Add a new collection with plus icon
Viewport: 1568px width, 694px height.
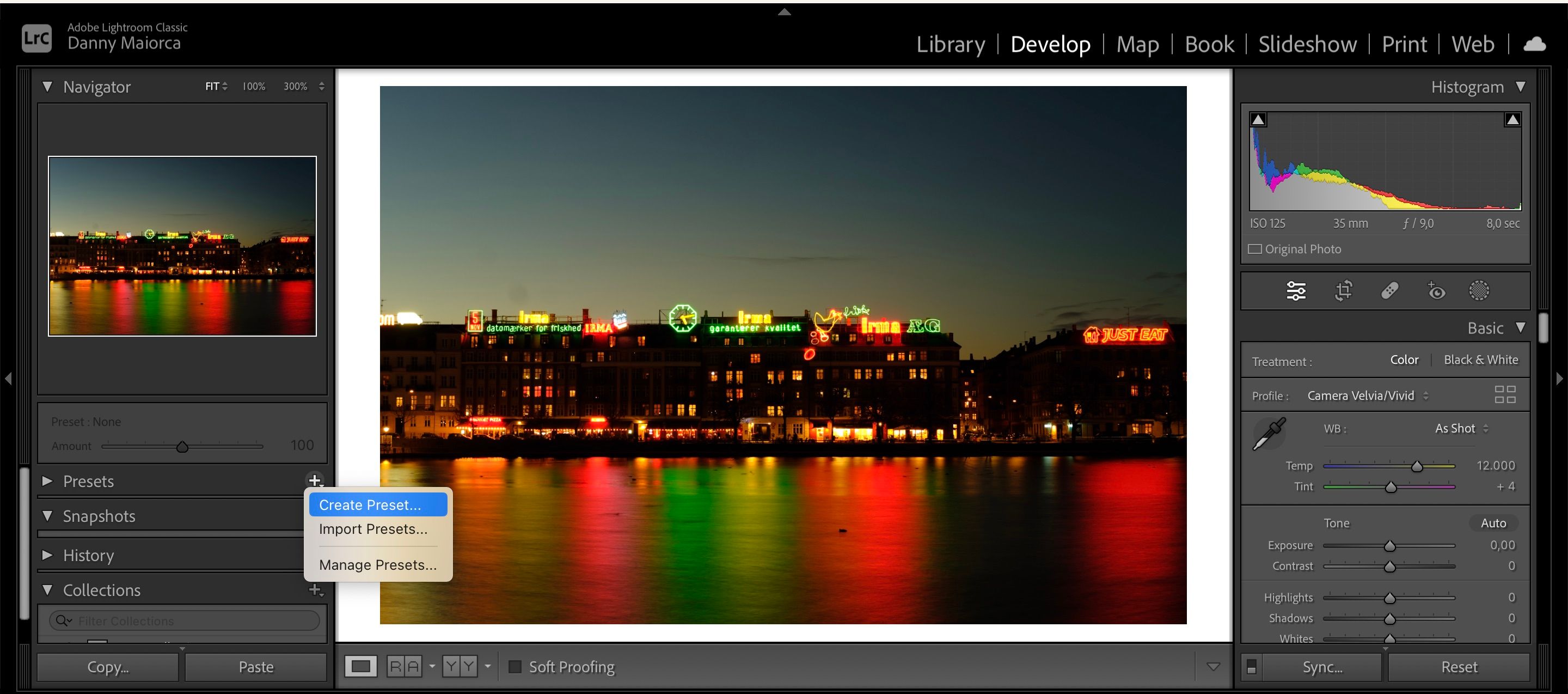point(315,589)
